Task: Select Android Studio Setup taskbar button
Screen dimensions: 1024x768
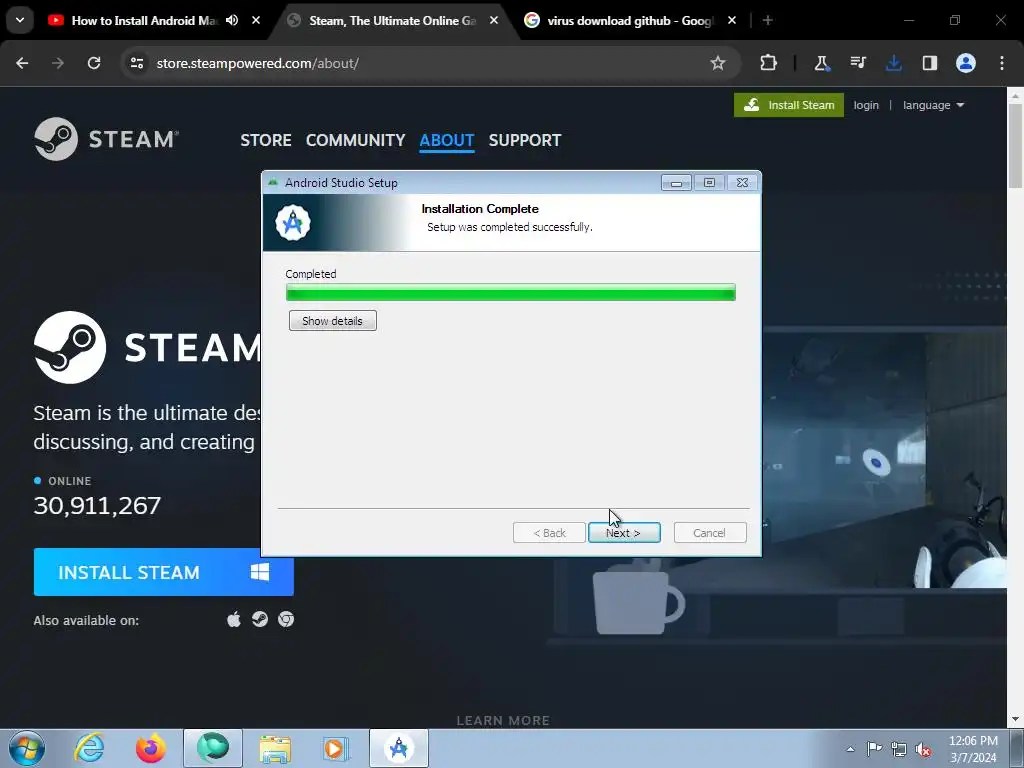Action: coord(399,748)
